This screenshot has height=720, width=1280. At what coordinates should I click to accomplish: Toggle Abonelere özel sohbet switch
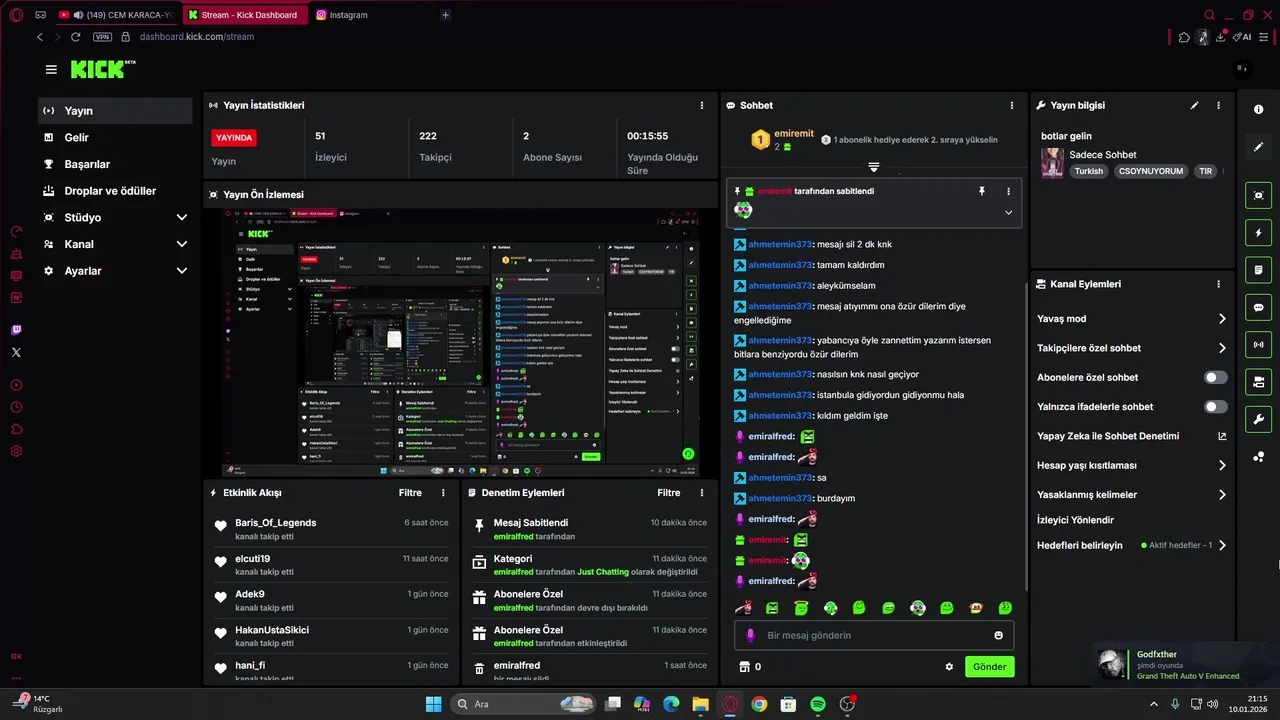tap(1215, 377)
